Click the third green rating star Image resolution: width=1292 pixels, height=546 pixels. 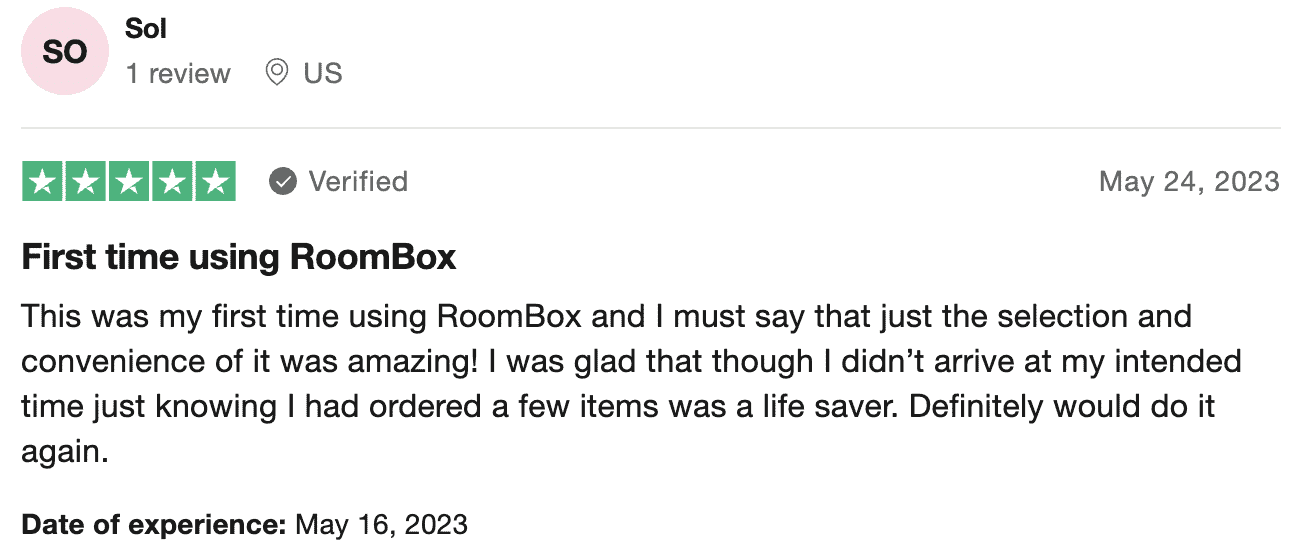(x=128, y=181)
